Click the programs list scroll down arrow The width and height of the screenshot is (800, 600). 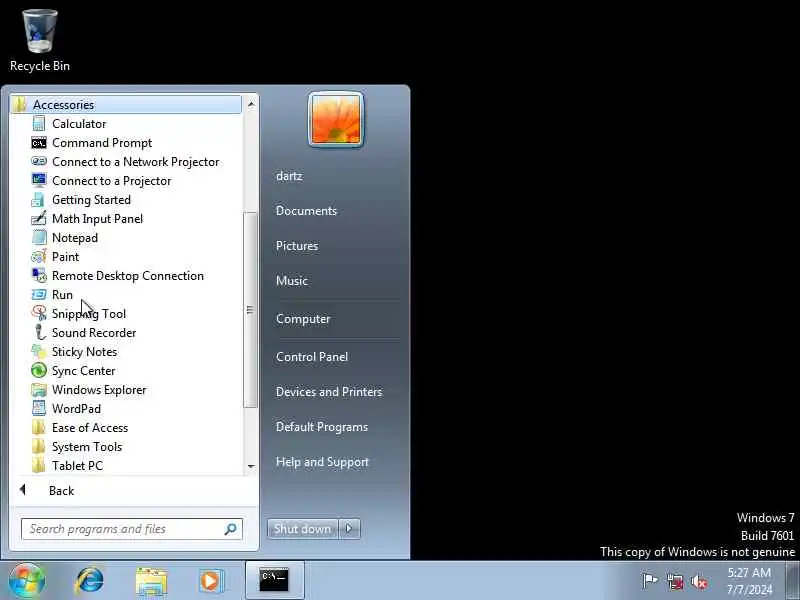[251, 466]
